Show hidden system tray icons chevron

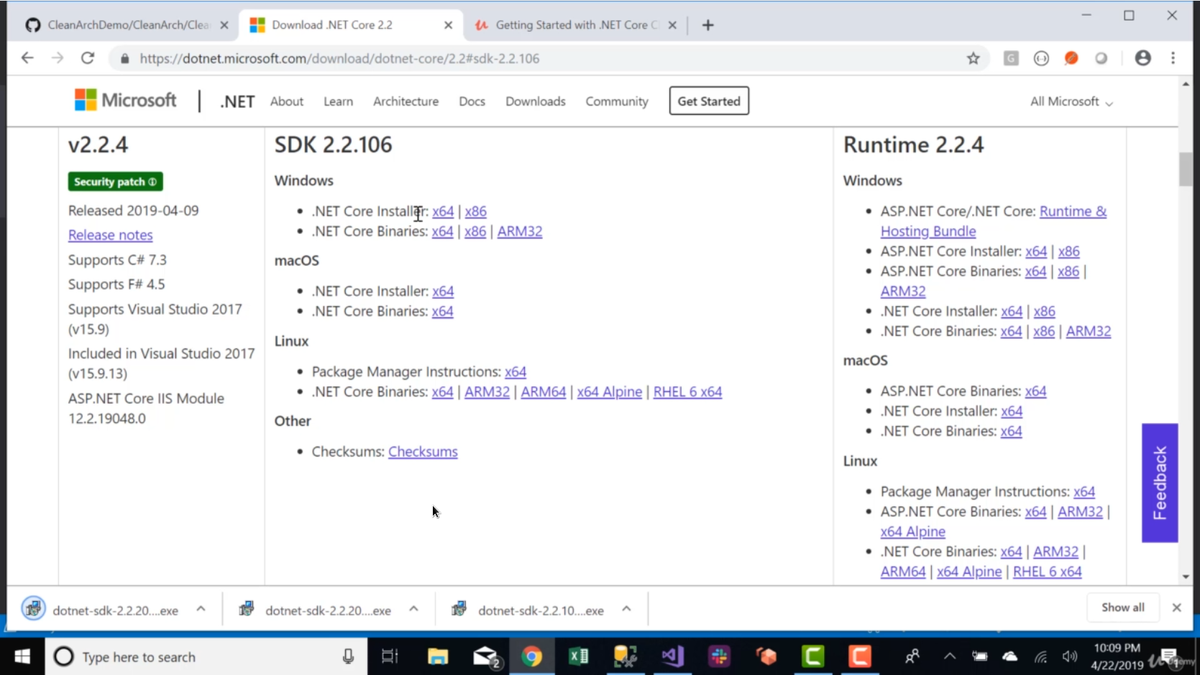(x=949, y=657)
